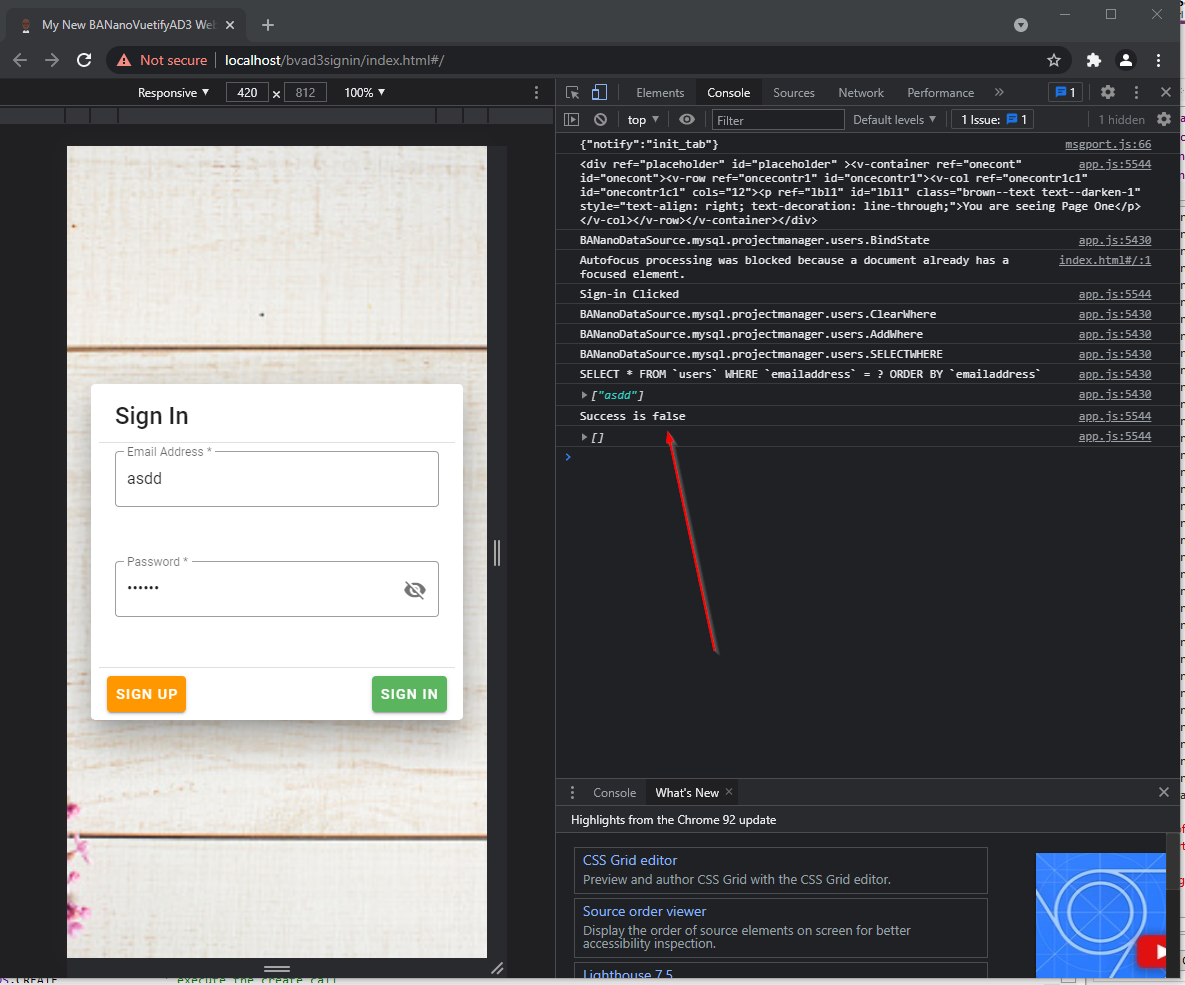The height and width of the screenshot is (985, 1185).
Task: Reload the page
Action: click(x=84, y=60)
